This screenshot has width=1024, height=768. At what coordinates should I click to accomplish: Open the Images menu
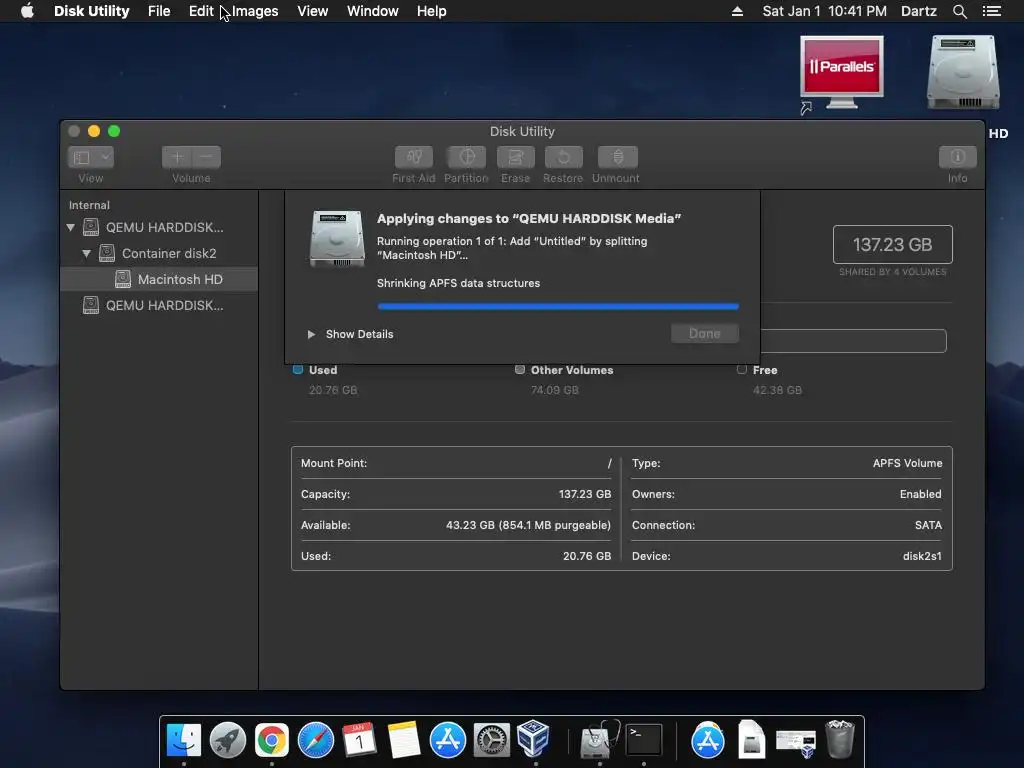(x=255, y=11)
